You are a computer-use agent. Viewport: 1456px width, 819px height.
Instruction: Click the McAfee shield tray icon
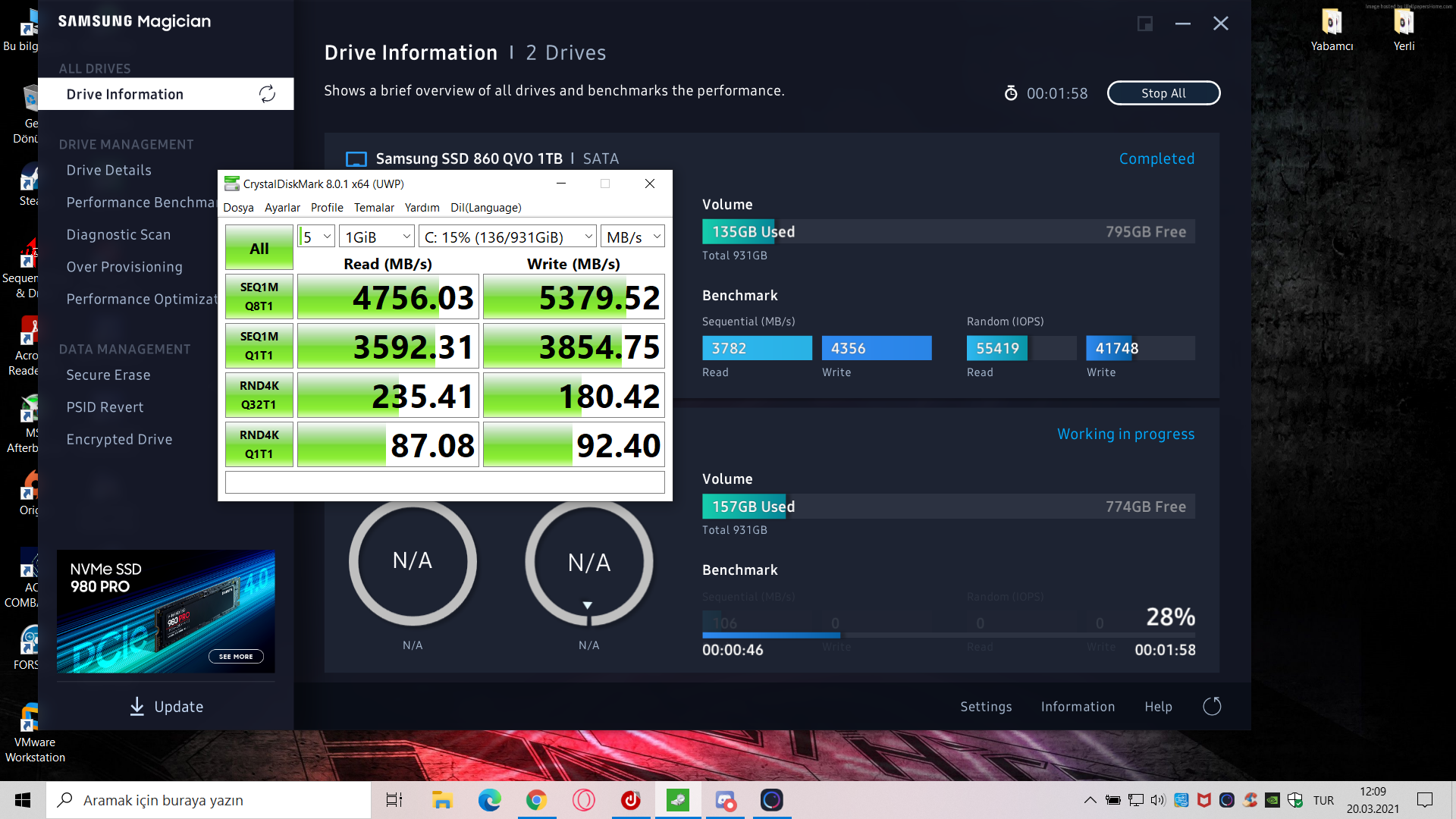[x=1204, y=800]
